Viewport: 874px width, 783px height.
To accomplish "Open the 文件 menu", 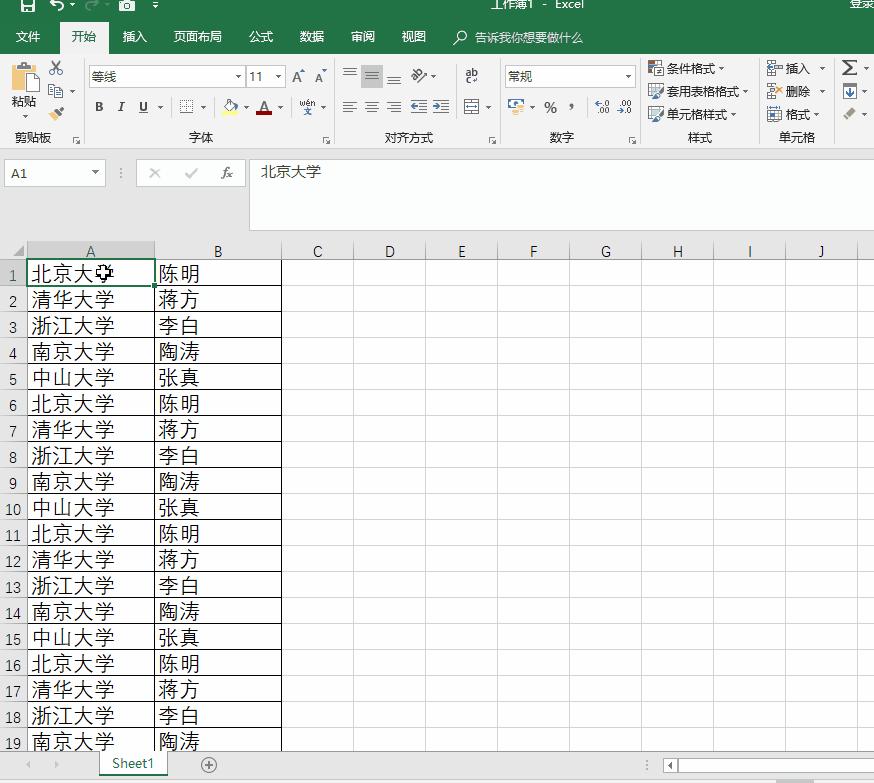I will (29, 37).
